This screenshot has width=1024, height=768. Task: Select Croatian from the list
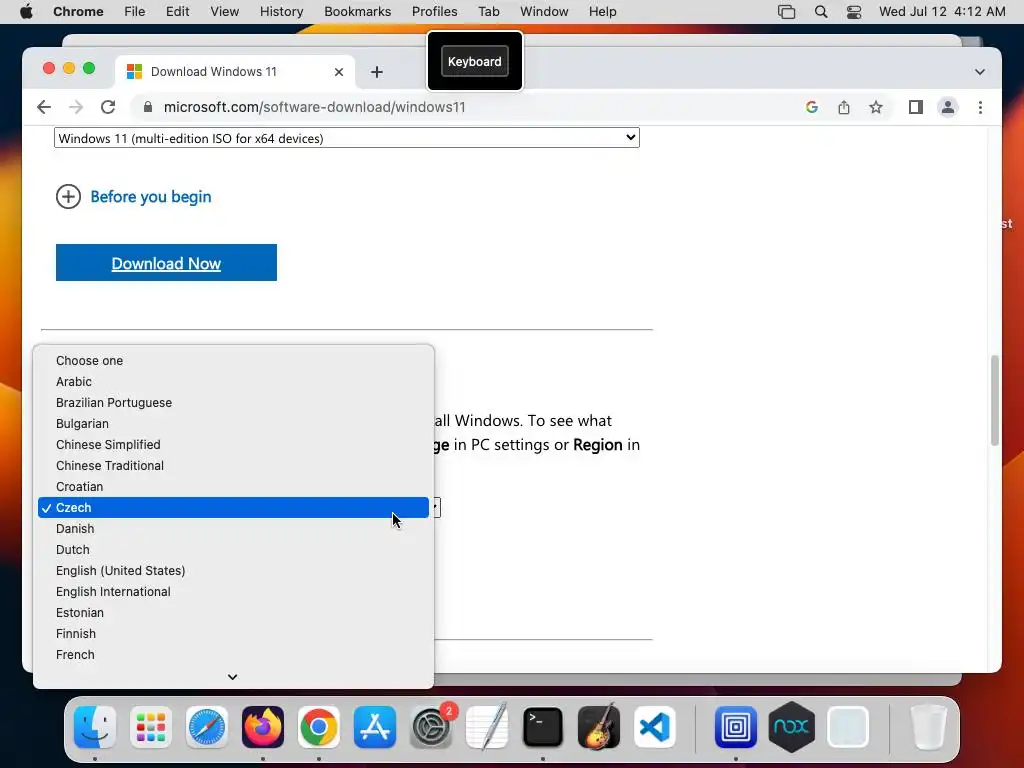click(x=234, y=487)
